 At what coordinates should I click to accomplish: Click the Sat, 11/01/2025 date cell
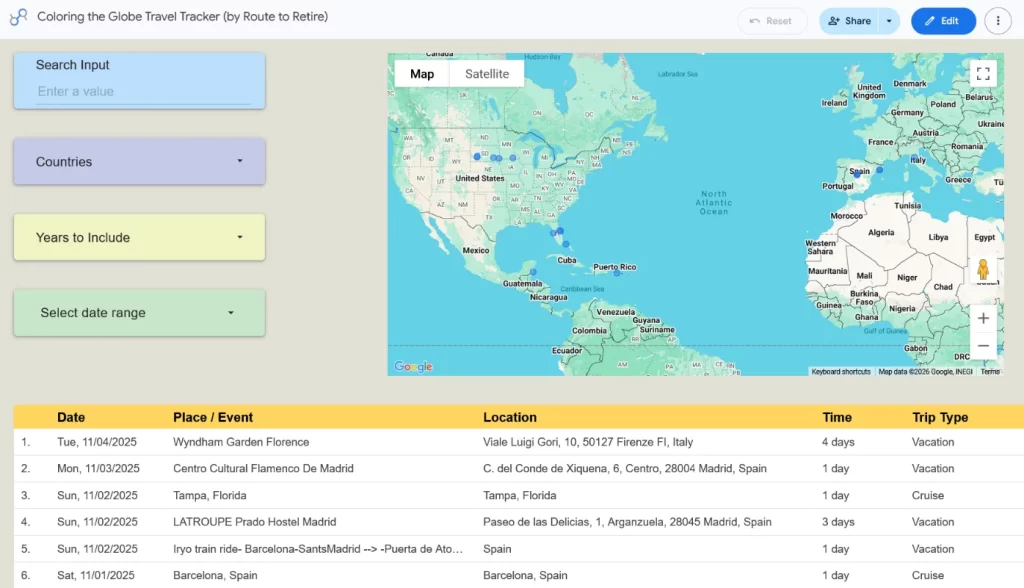click(x=95, y=576)
